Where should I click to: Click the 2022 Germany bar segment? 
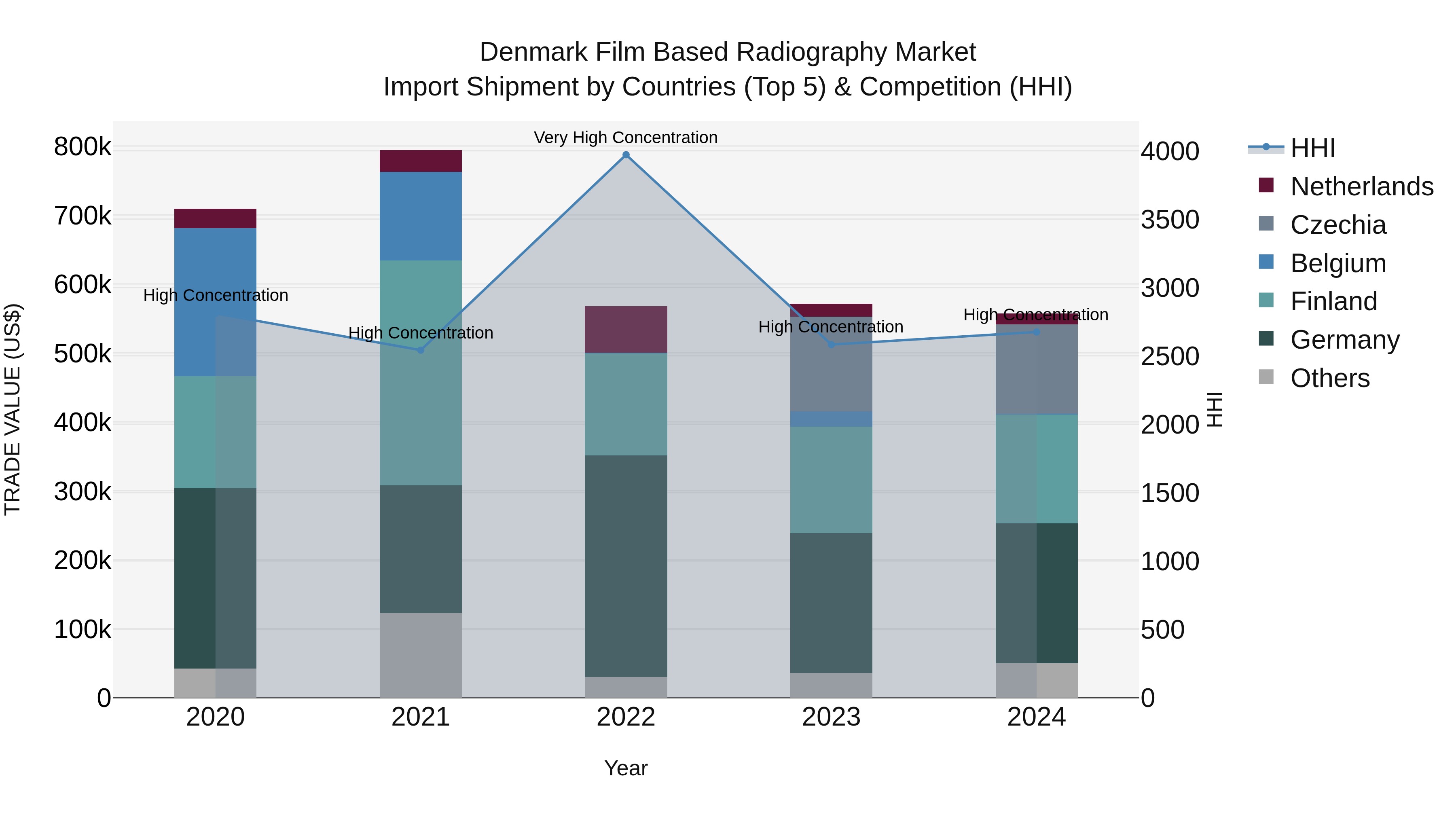pos(626,566)
